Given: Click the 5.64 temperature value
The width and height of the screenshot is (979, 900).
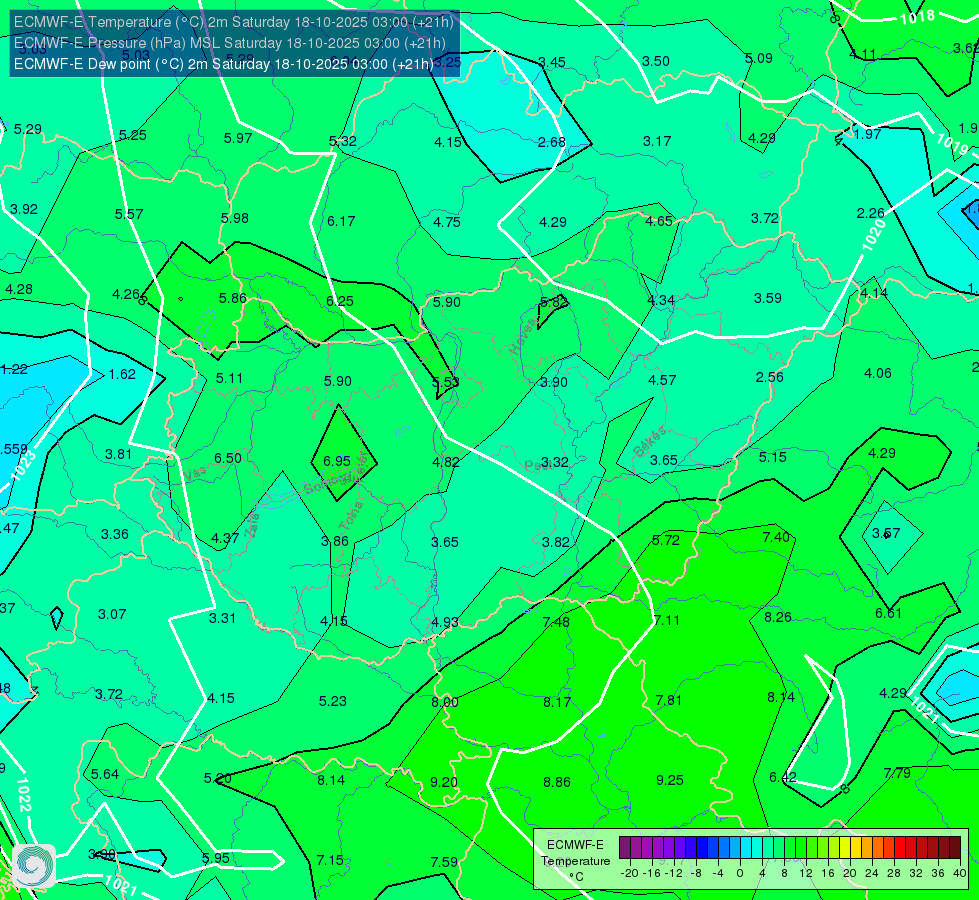Looking at the screenshot, I should point(104,774).
